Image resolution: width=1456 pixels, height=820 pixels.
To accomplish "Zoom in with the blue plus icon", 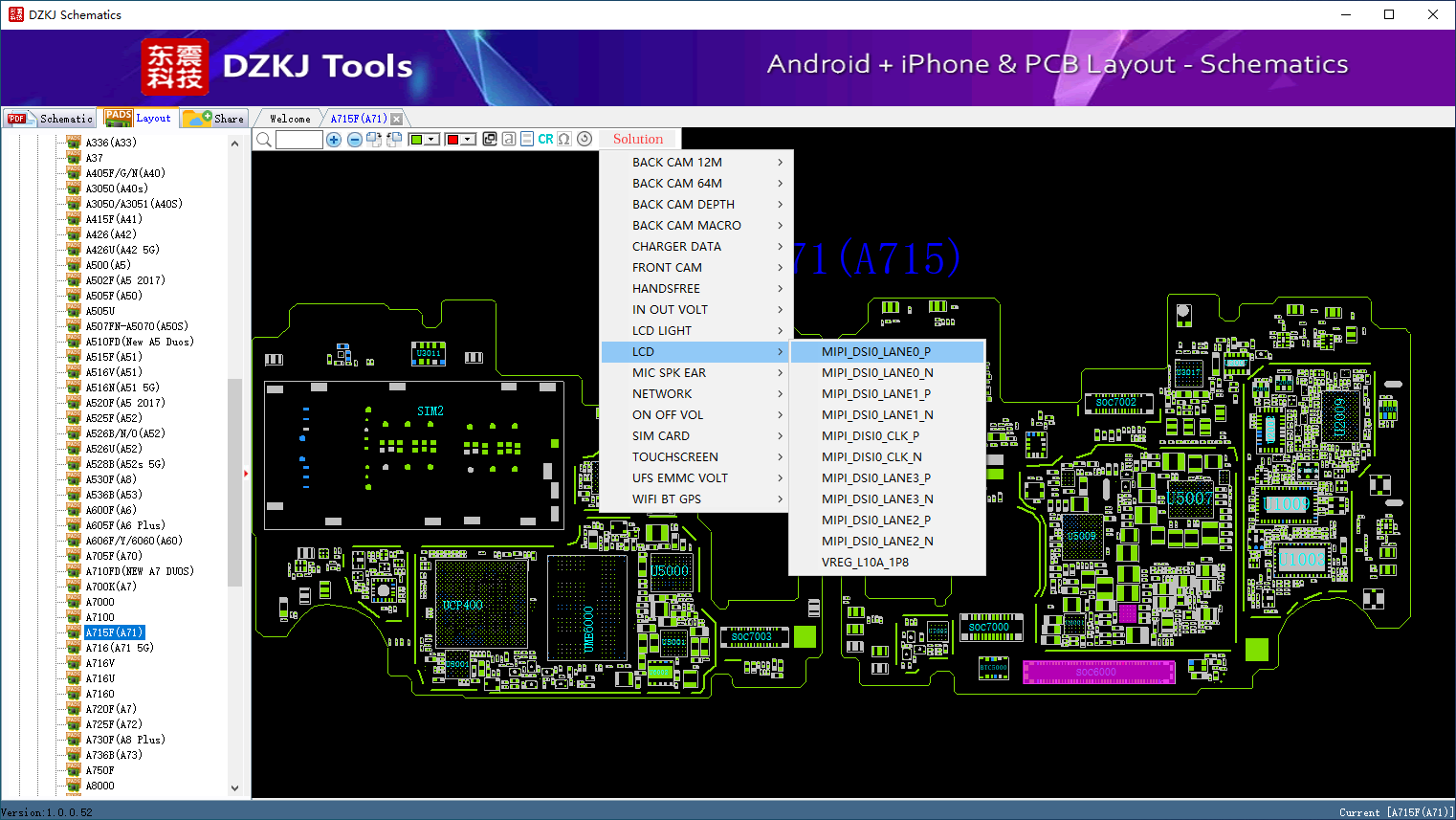I will [334, 140].
